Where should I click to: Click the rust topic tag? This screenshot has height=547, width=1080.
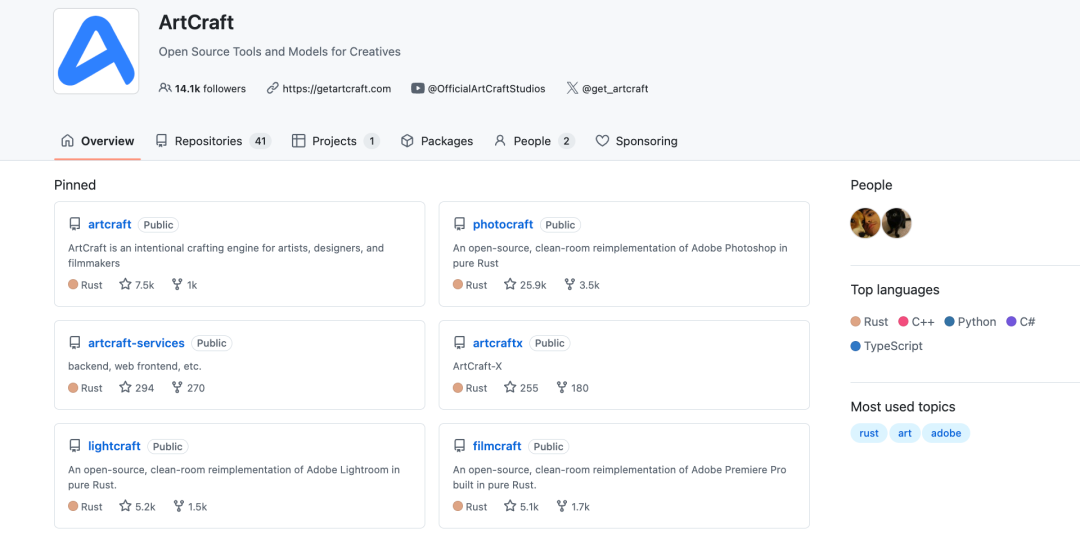869,433
